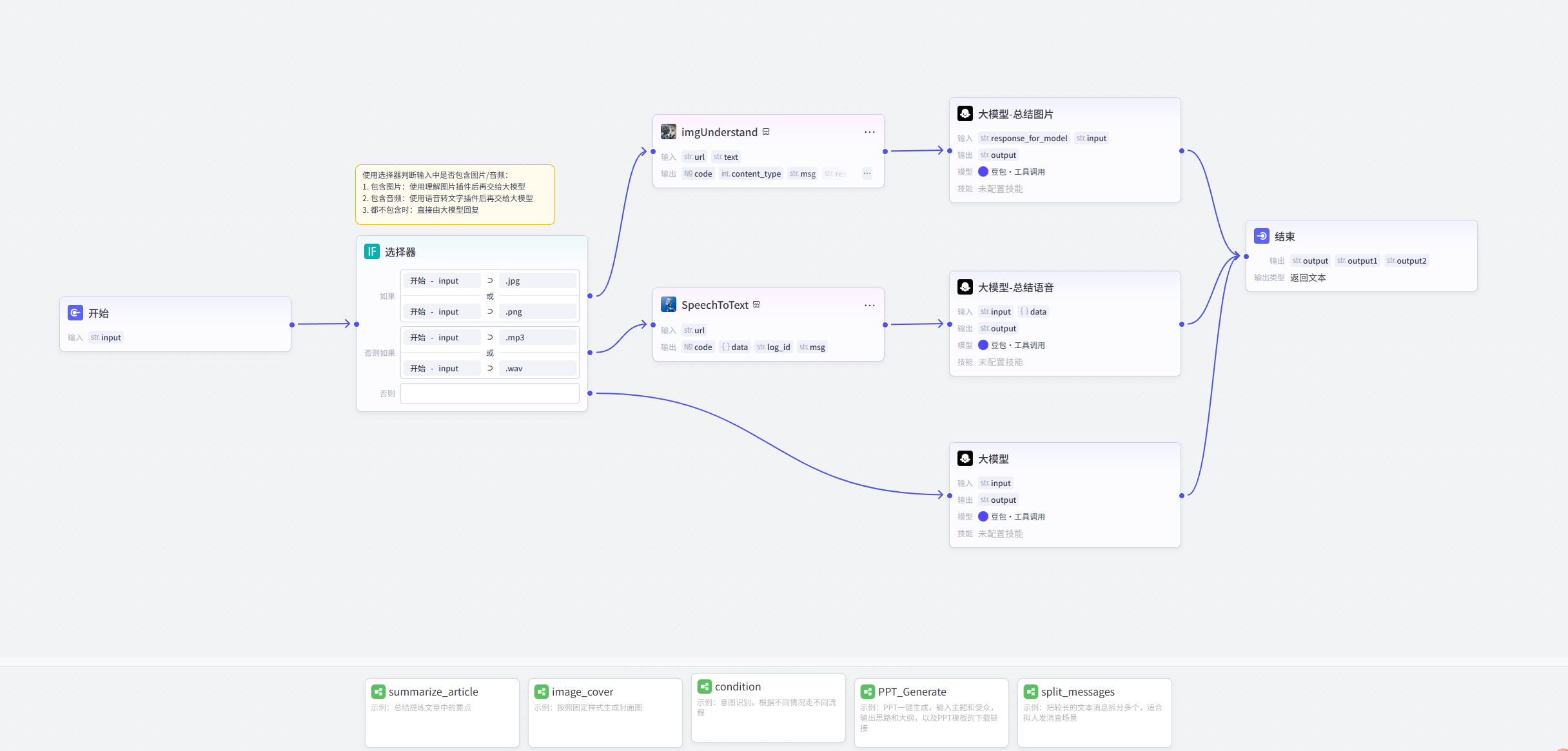
Task: Click the 大模型-总结语音 model icon
Action: click(965, 287)
